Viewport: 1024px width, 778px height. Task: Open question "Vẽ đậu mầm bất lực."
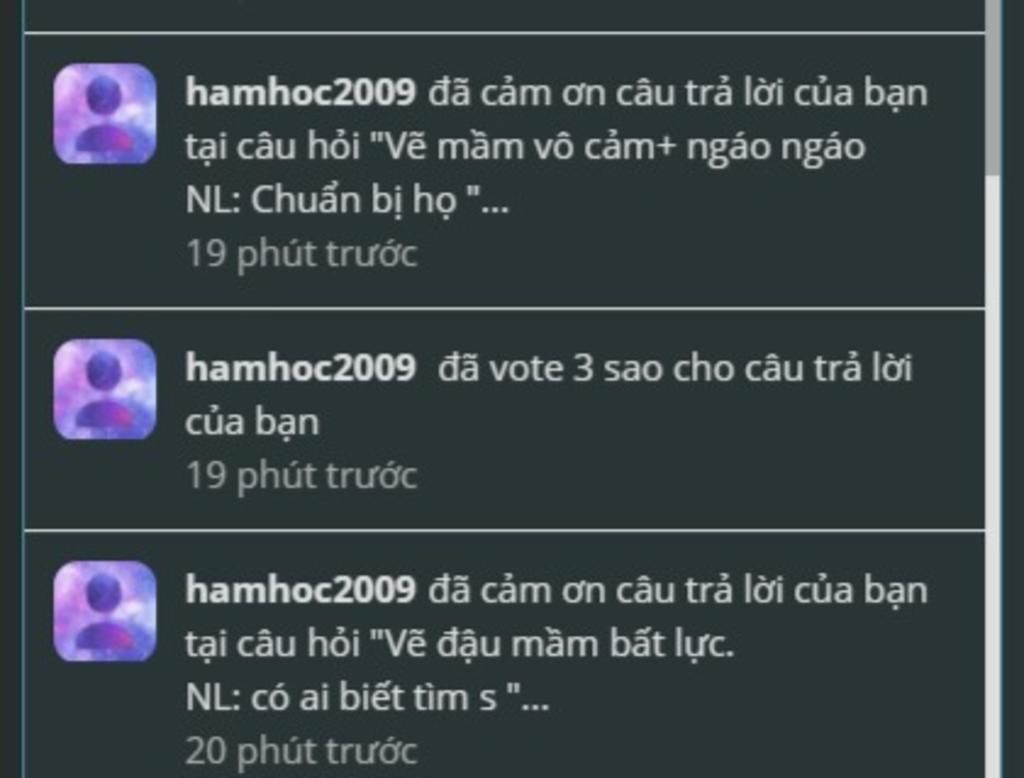[553, 644]
